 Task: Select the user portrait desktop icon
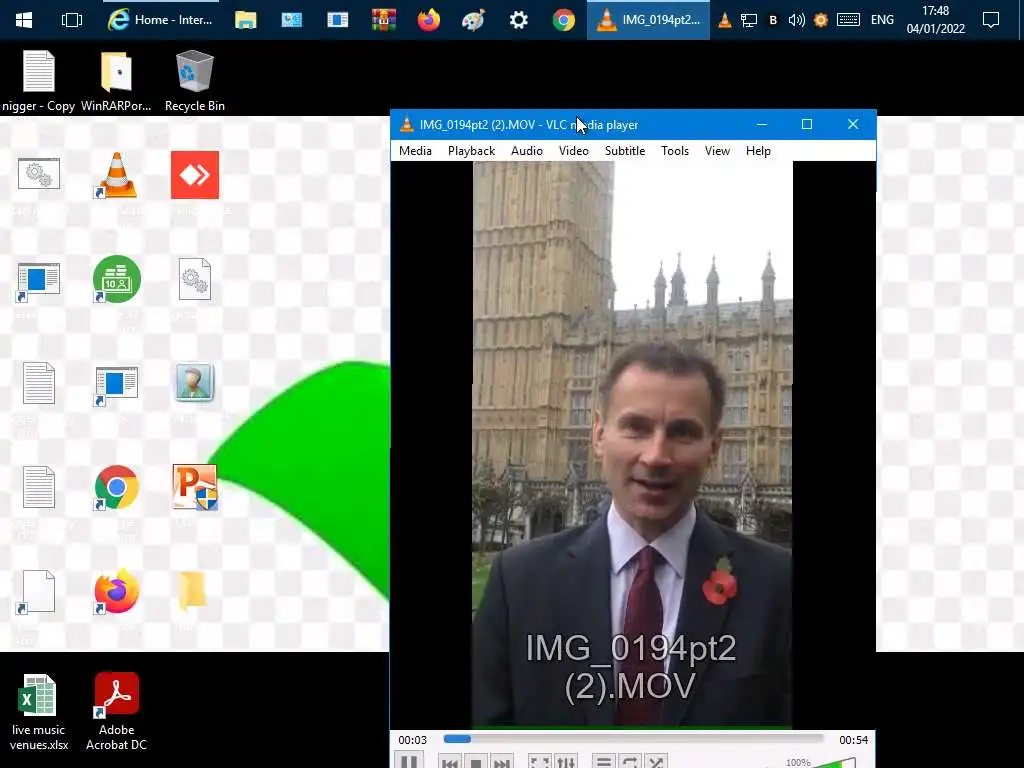(x=195, y=383)
